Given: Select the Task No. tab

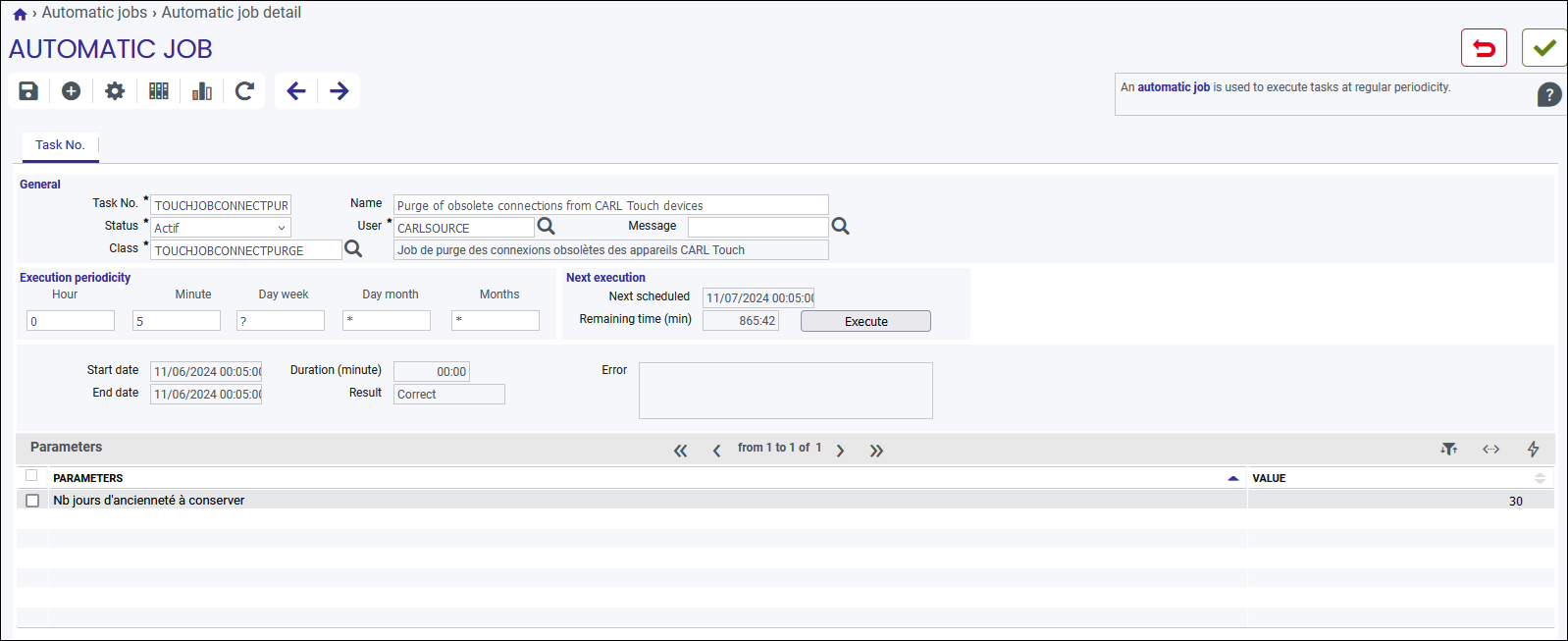Looking at the screenshot, I should tap(61, 145).
